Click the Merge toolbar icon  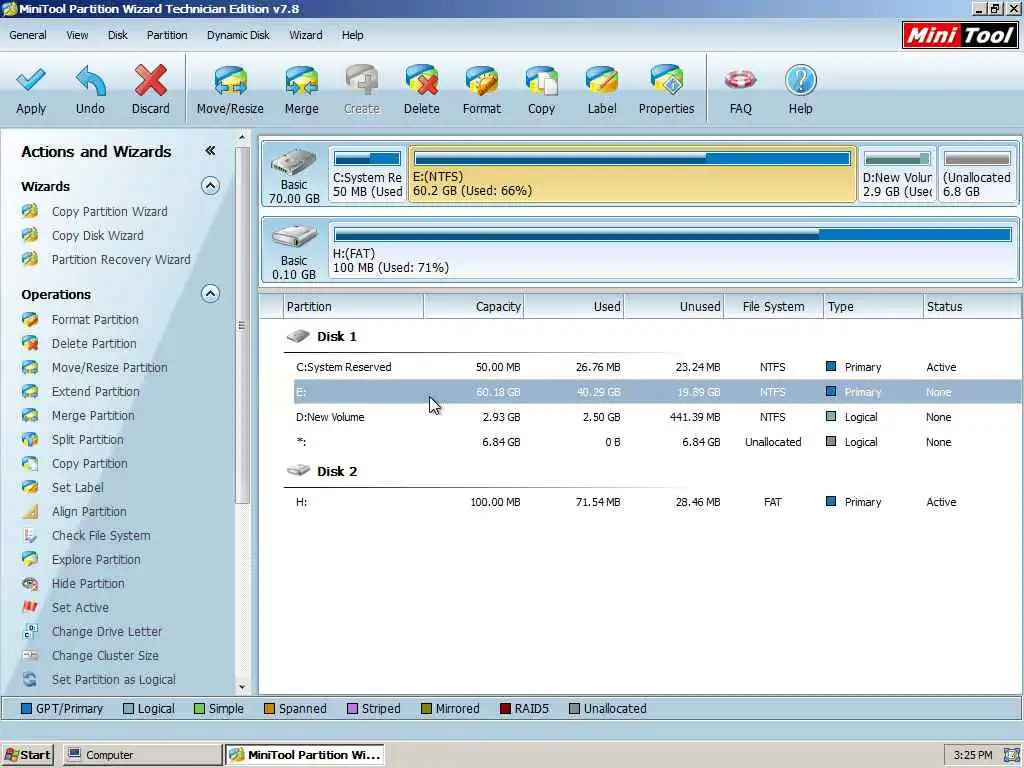(301, 81)
